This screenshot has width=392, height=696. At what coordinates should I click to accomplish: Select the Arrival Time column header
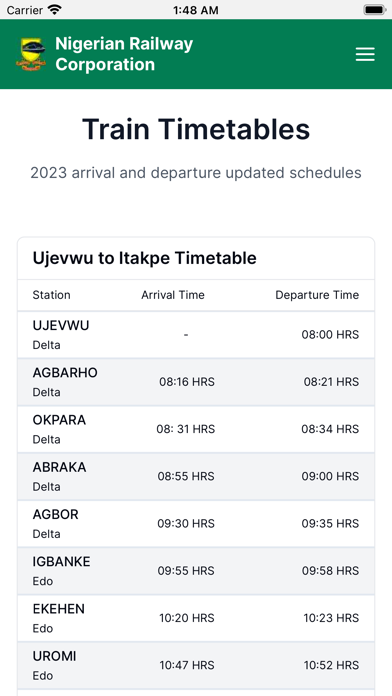173,295
